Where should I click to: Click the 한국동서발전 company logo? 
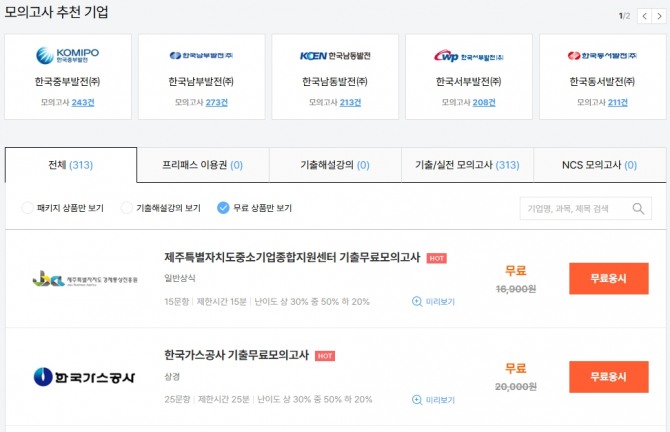[602, 56]
